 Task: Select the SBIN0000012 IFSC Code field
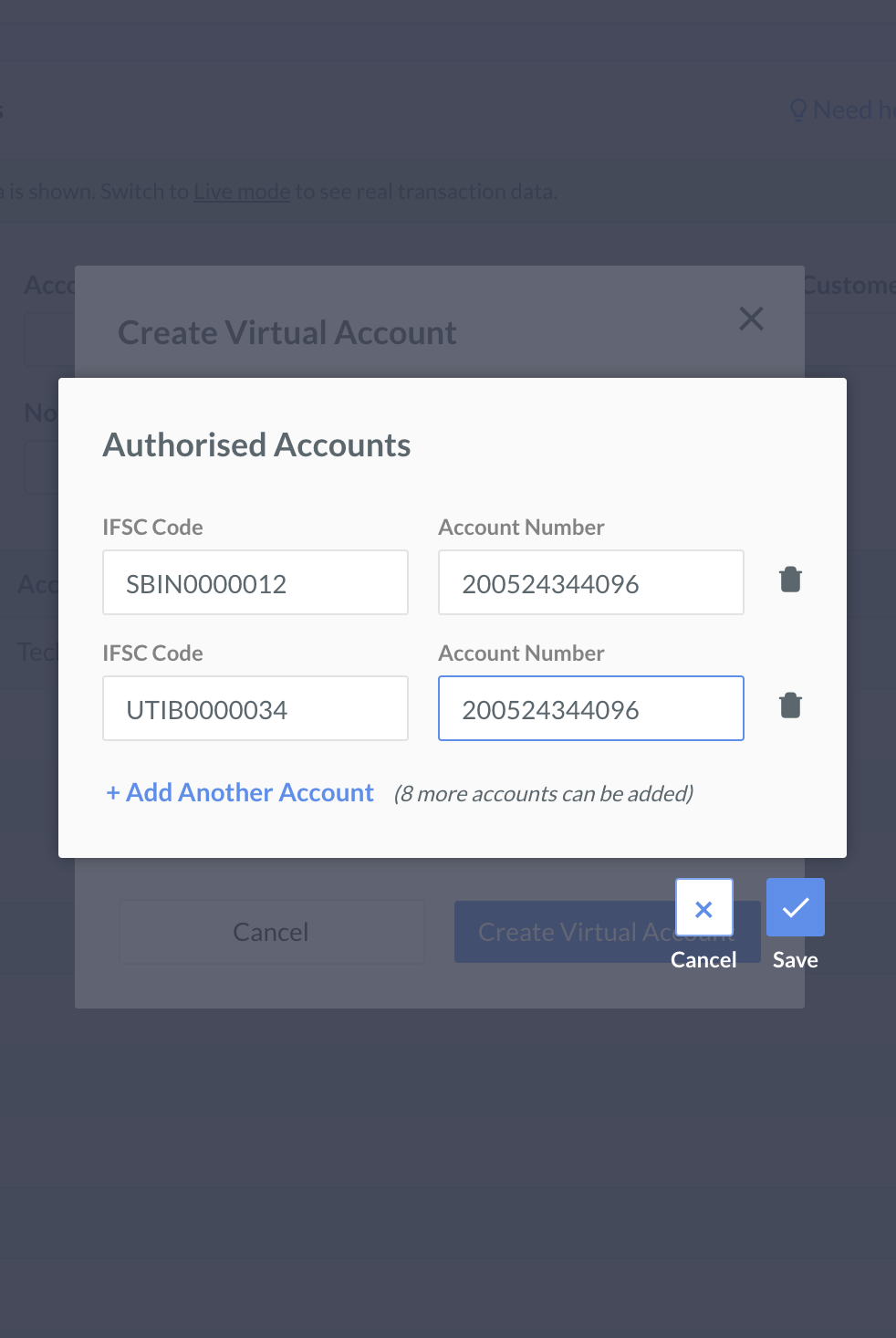(255, 582)
